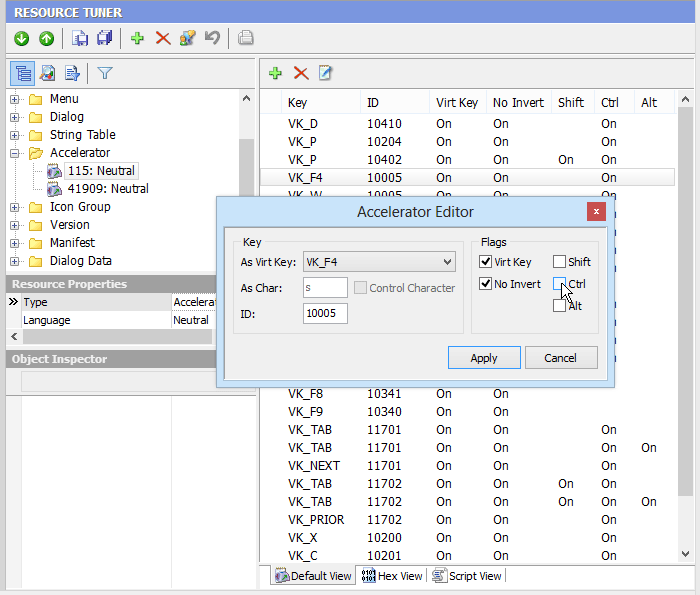The width and height of the screenshot is (700, 595).
Task: Select the VK_PRIOR 11702 row
Action: point(467,520)
